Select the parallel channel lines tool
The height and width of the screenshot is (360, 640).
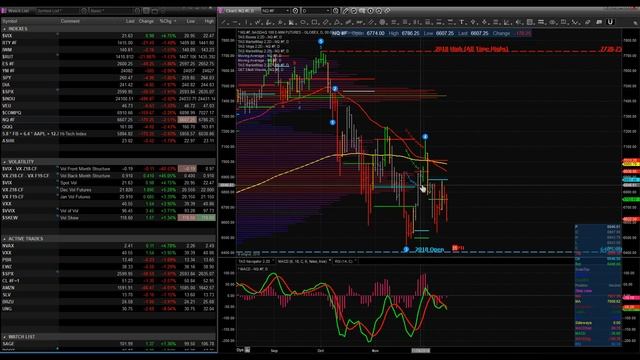(371, 22)
